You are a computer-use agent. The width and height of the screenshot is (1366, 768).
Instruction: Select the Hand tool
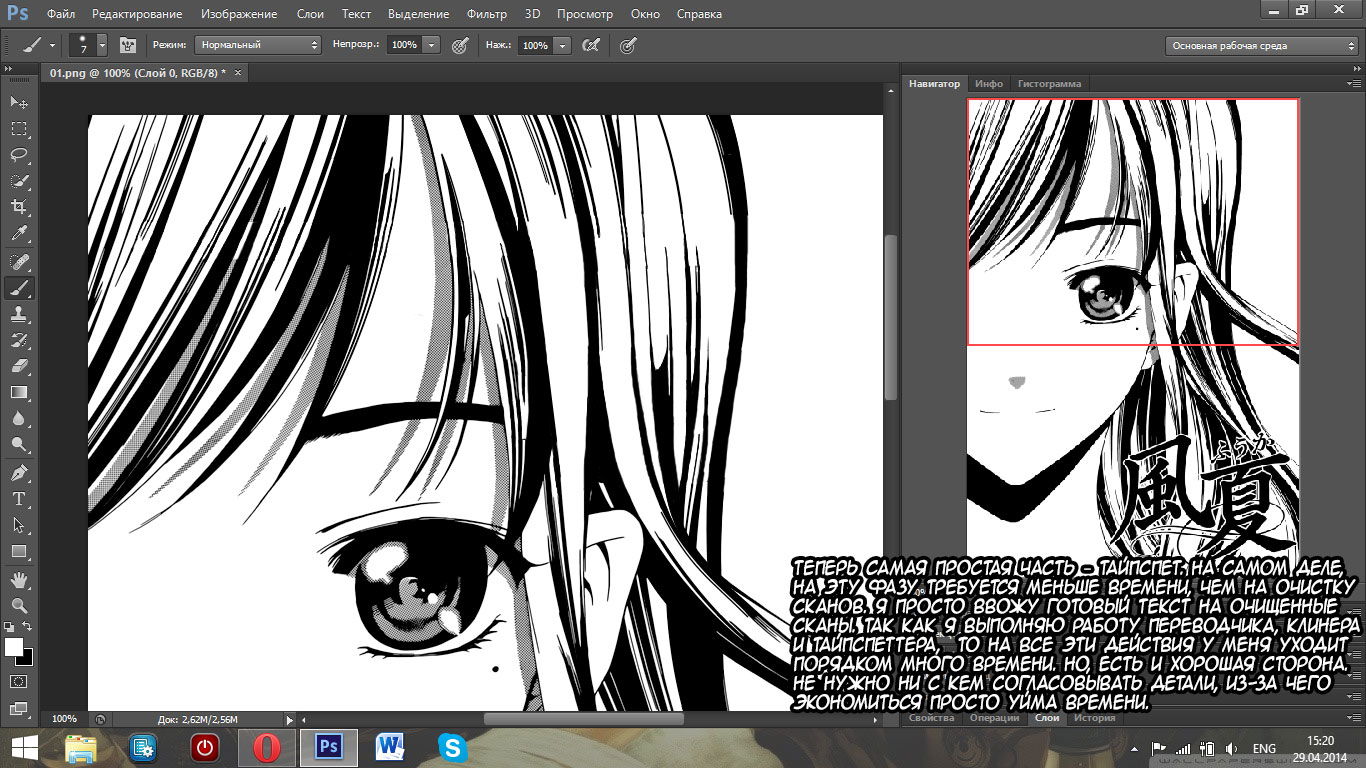[x=19, y=579]
